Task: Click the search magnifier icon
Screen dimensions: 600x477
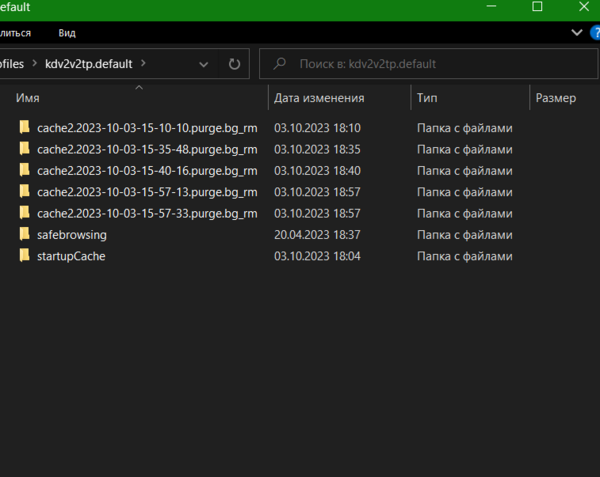Action: tap(282, 64)
